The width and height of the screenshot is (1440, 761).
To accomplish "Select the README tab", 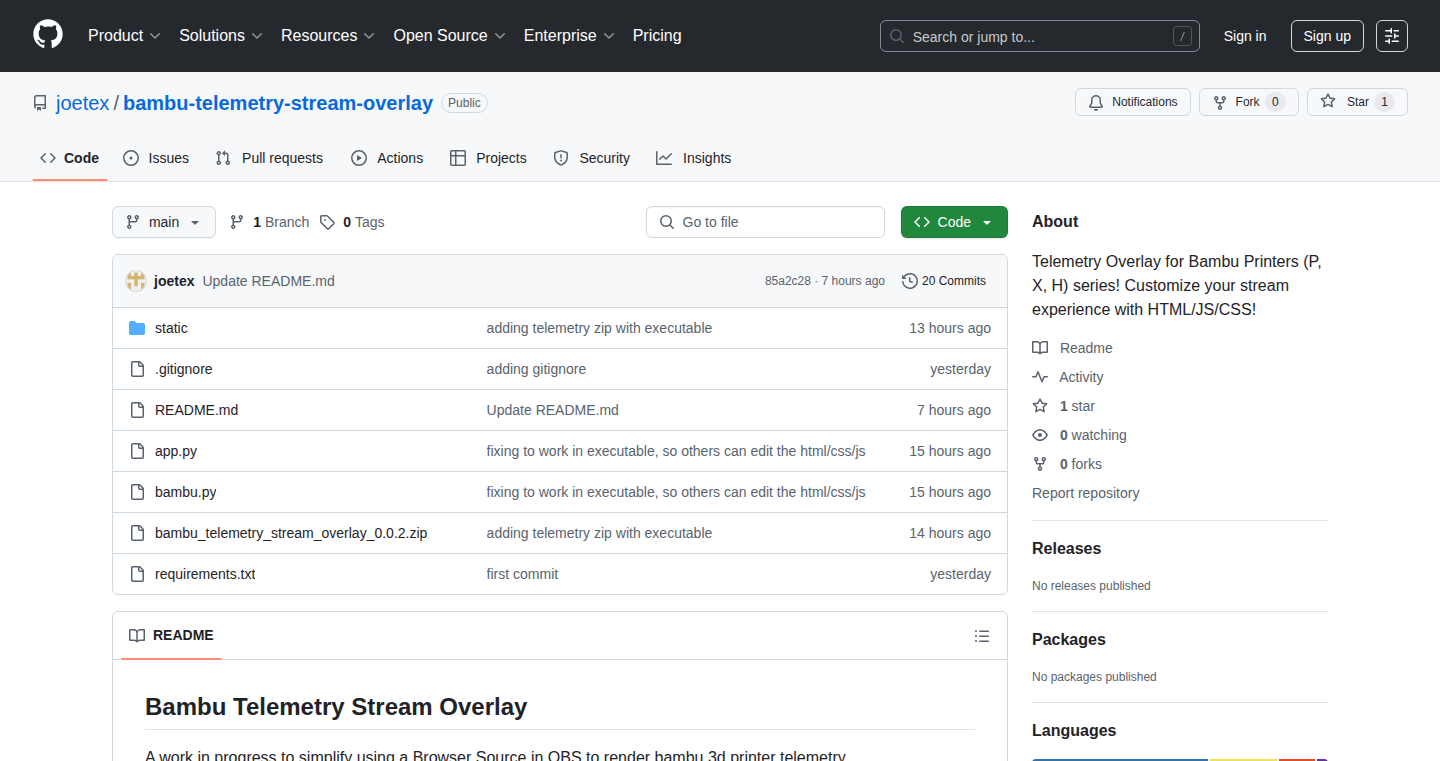I will 171,636.
